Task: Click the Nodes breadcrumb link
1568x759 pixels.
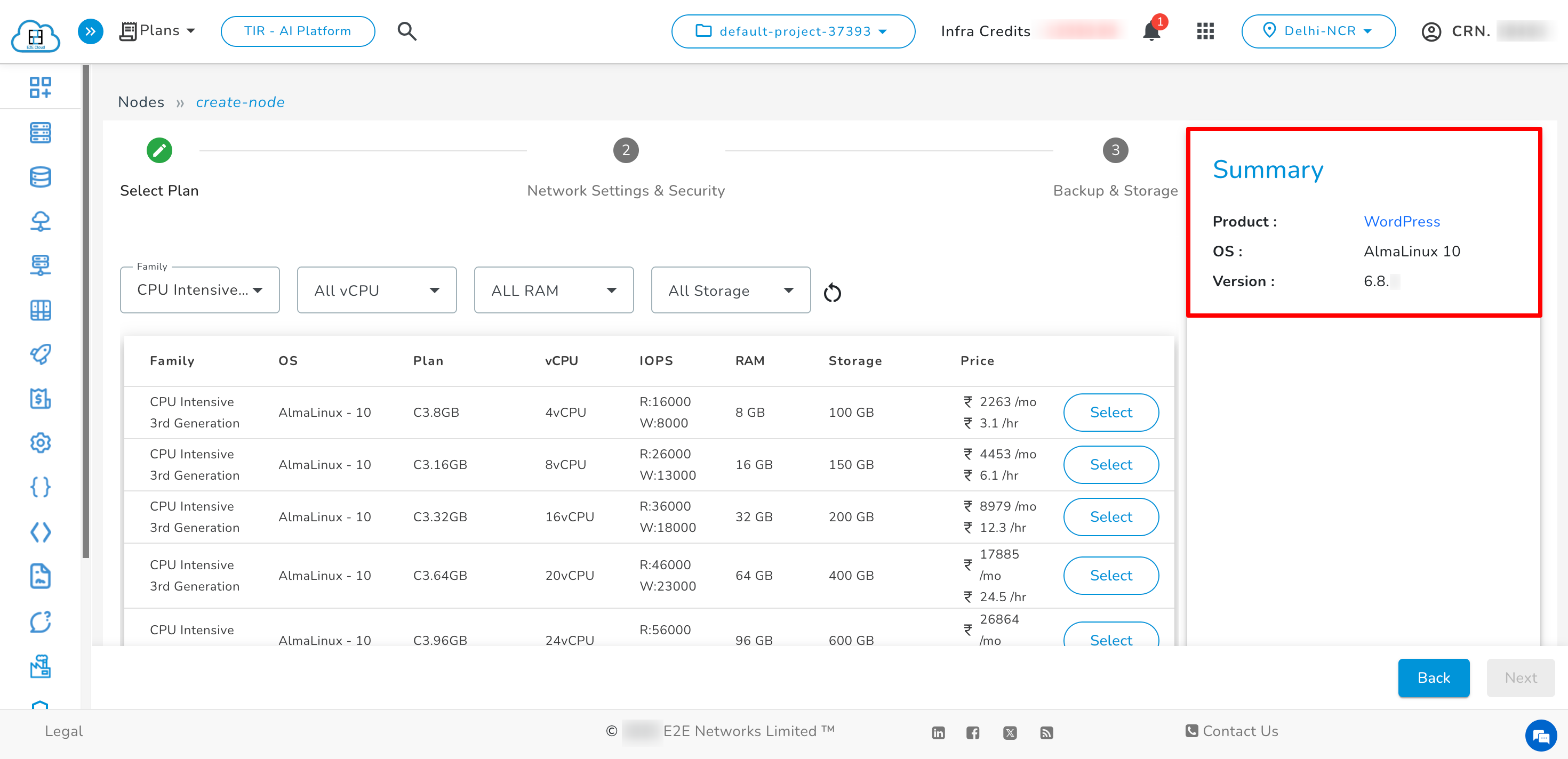Action: (x=141, y=102)
